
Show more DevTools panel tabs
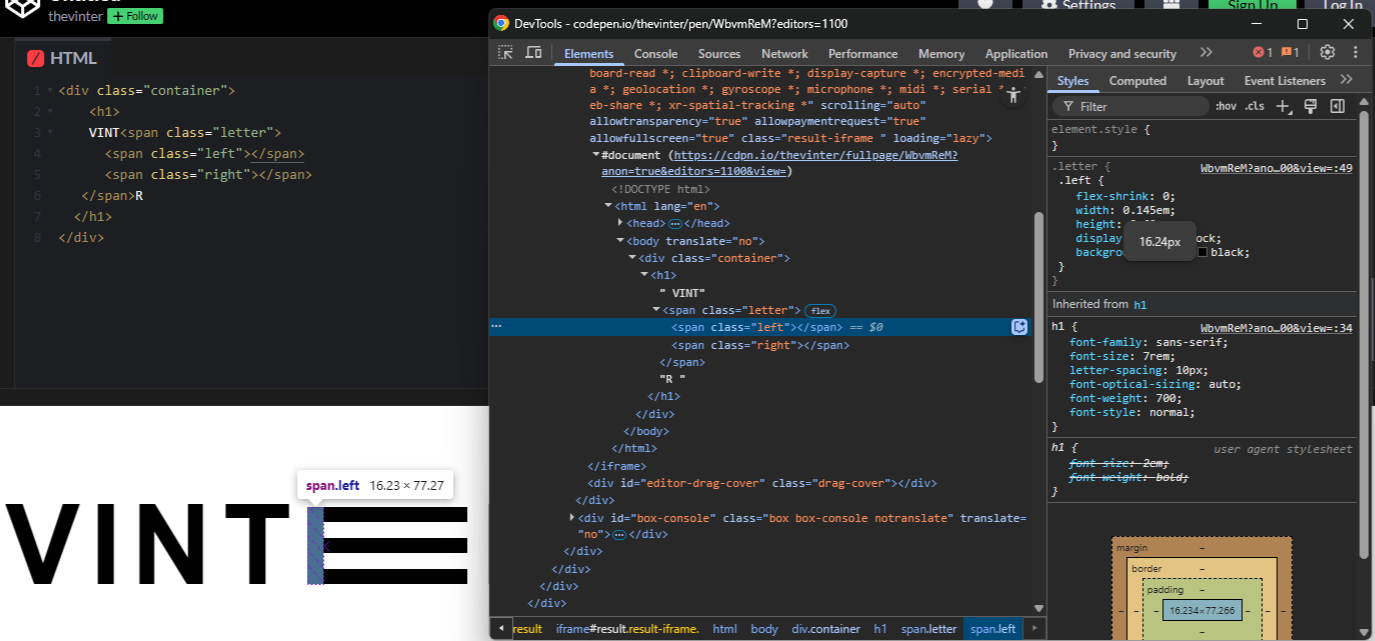point(1206,53)
